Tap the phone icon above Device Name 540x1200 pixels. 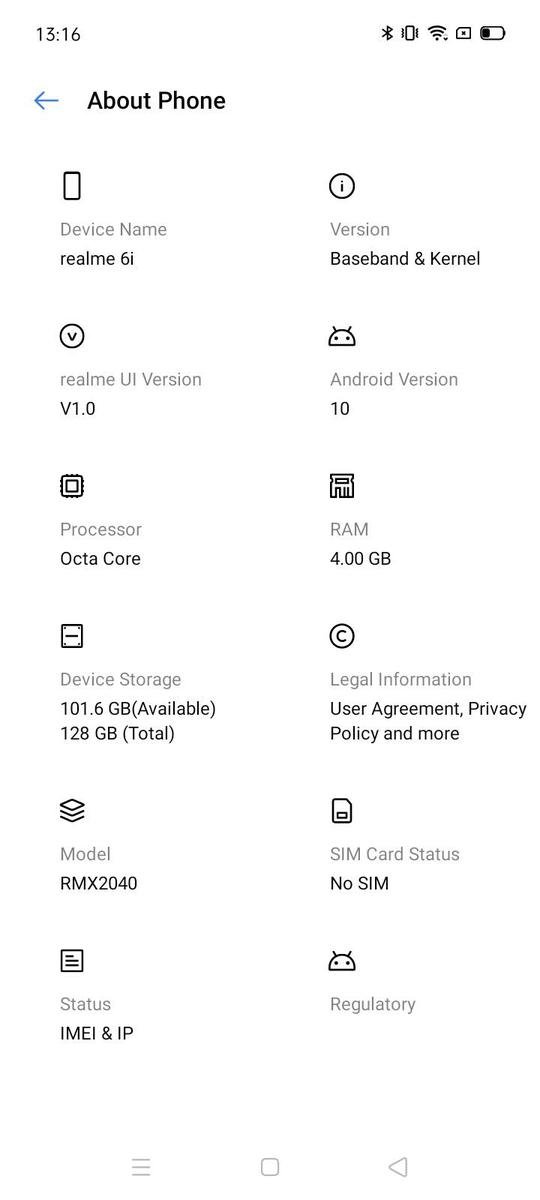click(72, 185)
